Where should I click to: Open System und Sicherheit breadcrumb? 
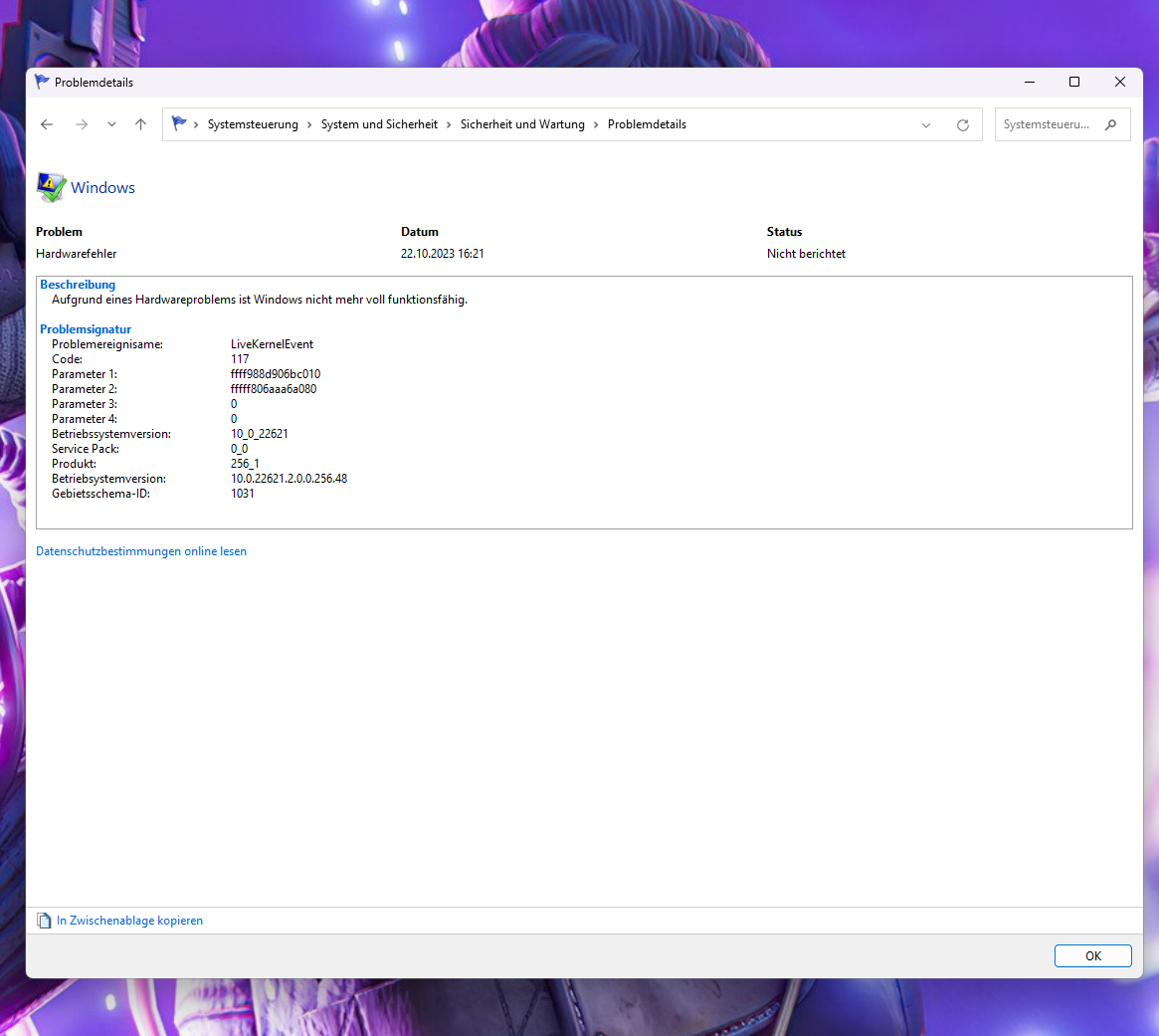click(379, 124)
